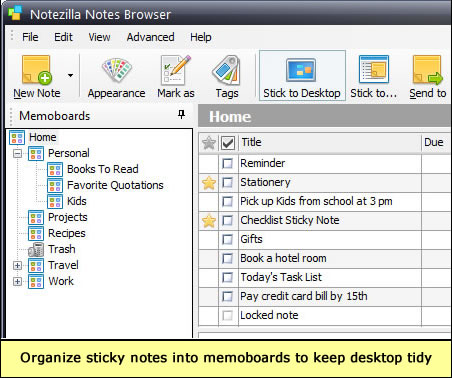Check the Reminder note checkbox
This screenshot has height=378, width=452.
[228, 163]
